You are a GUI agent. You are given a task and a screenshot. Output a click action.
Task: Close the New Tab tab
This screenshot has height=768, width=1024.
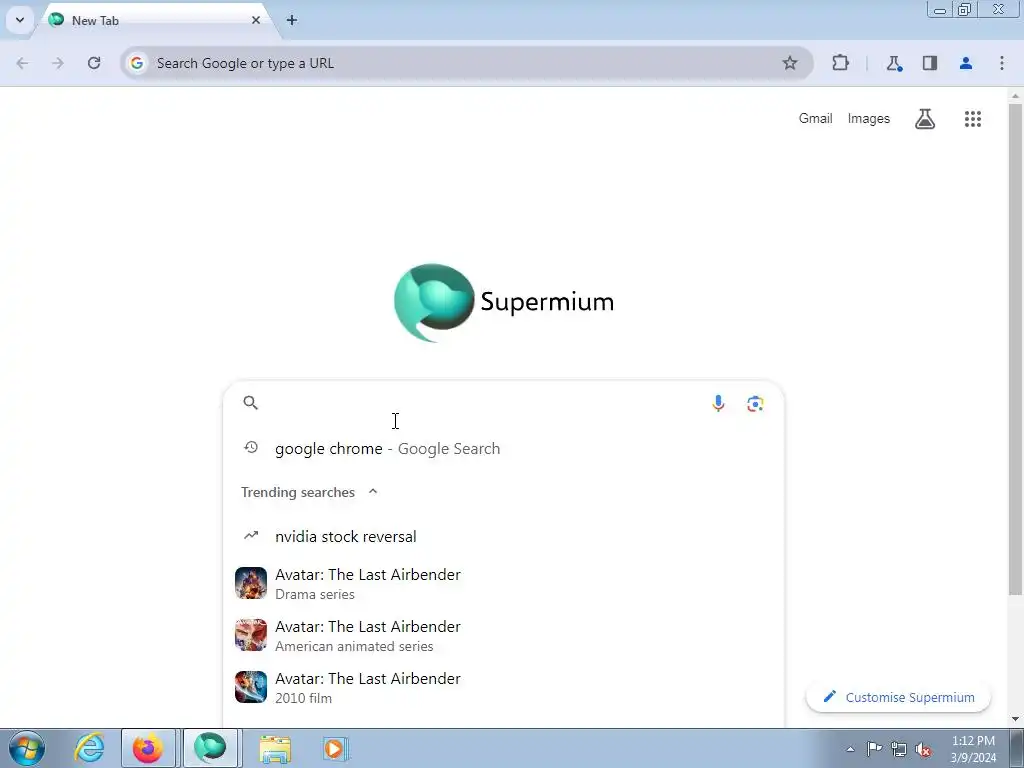point(256,20)
